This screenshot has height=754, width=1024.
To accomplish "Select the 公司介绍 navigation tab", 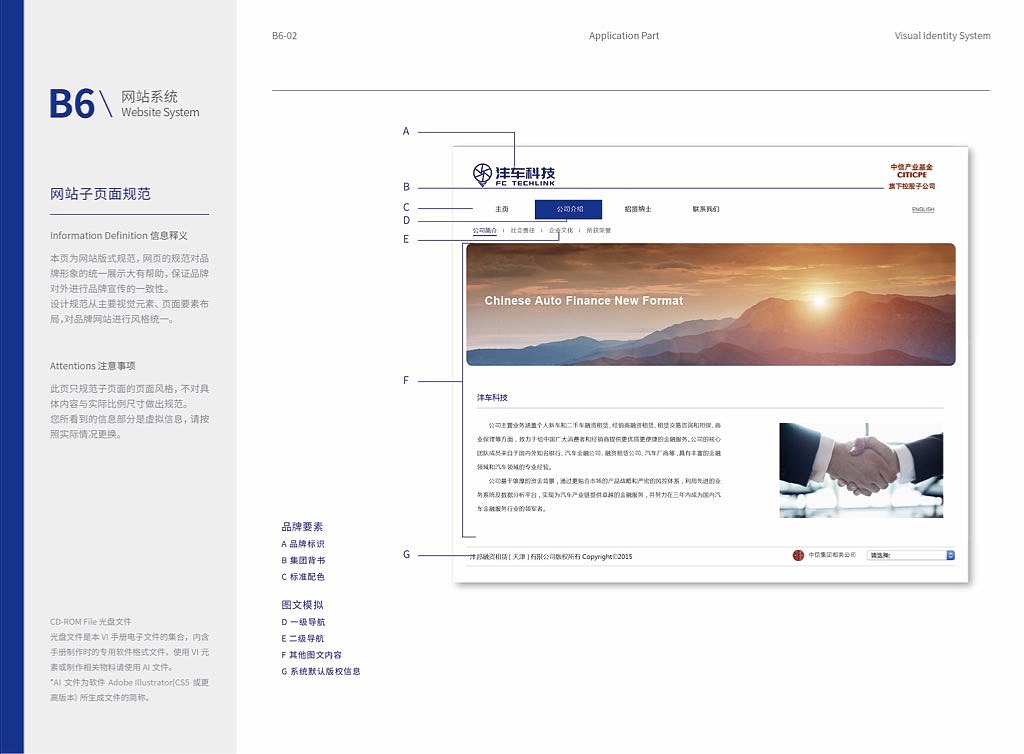I will click(x=567, y=206).
